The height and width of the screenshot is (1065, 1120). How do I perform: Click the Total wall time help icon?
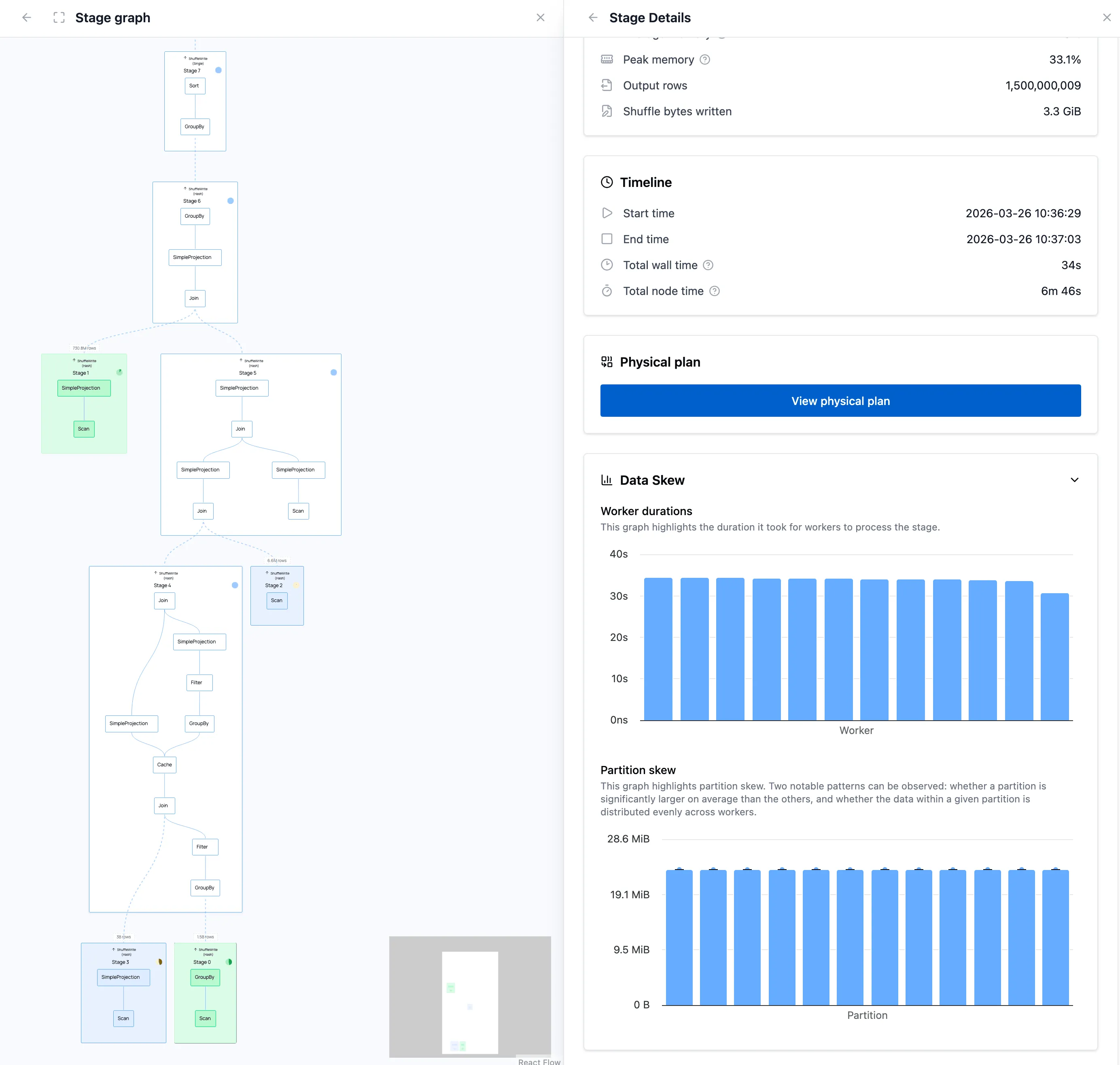click(708, 265)
